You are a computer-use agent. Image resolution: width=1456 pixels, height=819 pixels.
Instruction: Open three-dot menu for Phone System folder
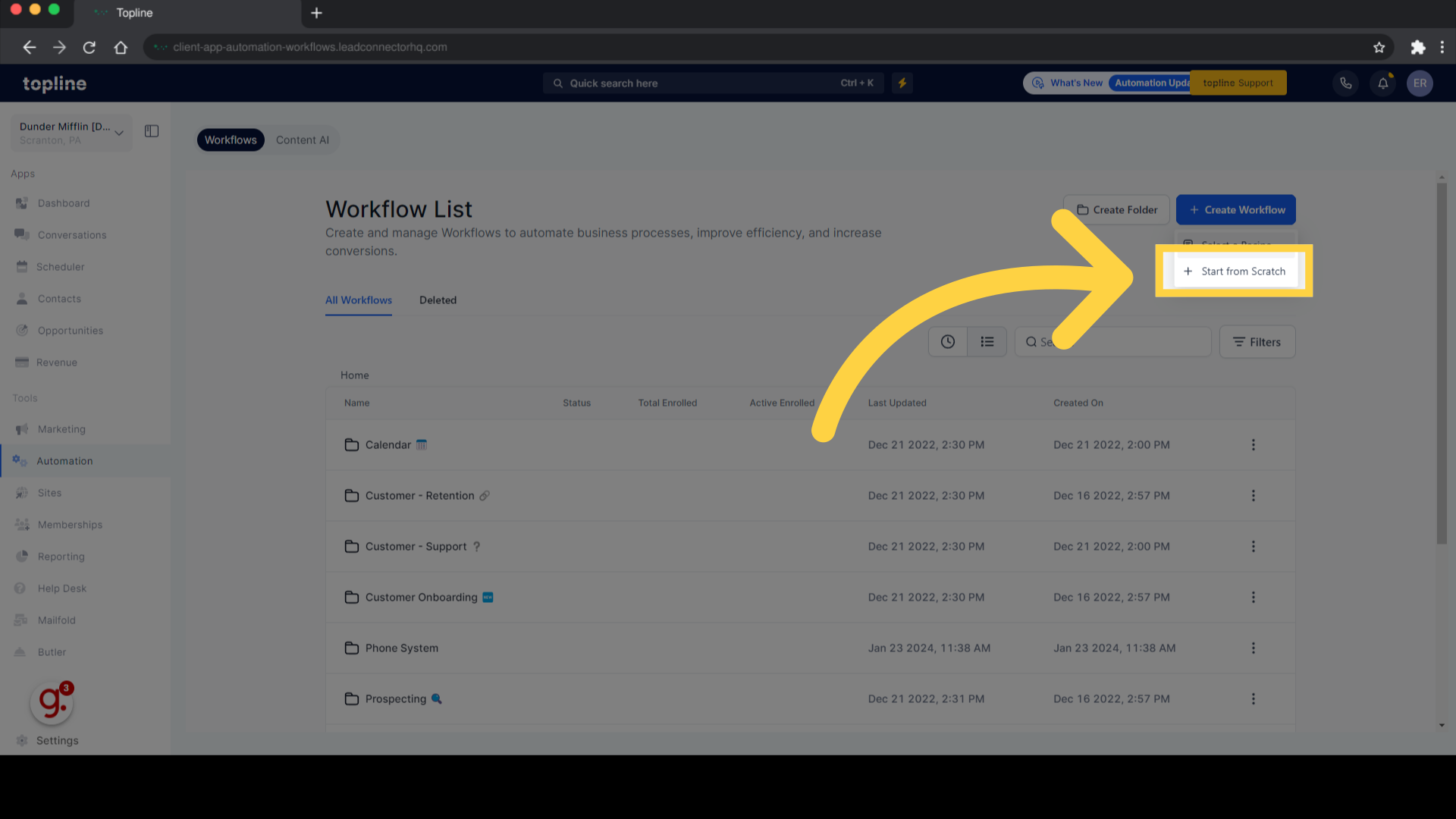click(x=1253, y=648)
